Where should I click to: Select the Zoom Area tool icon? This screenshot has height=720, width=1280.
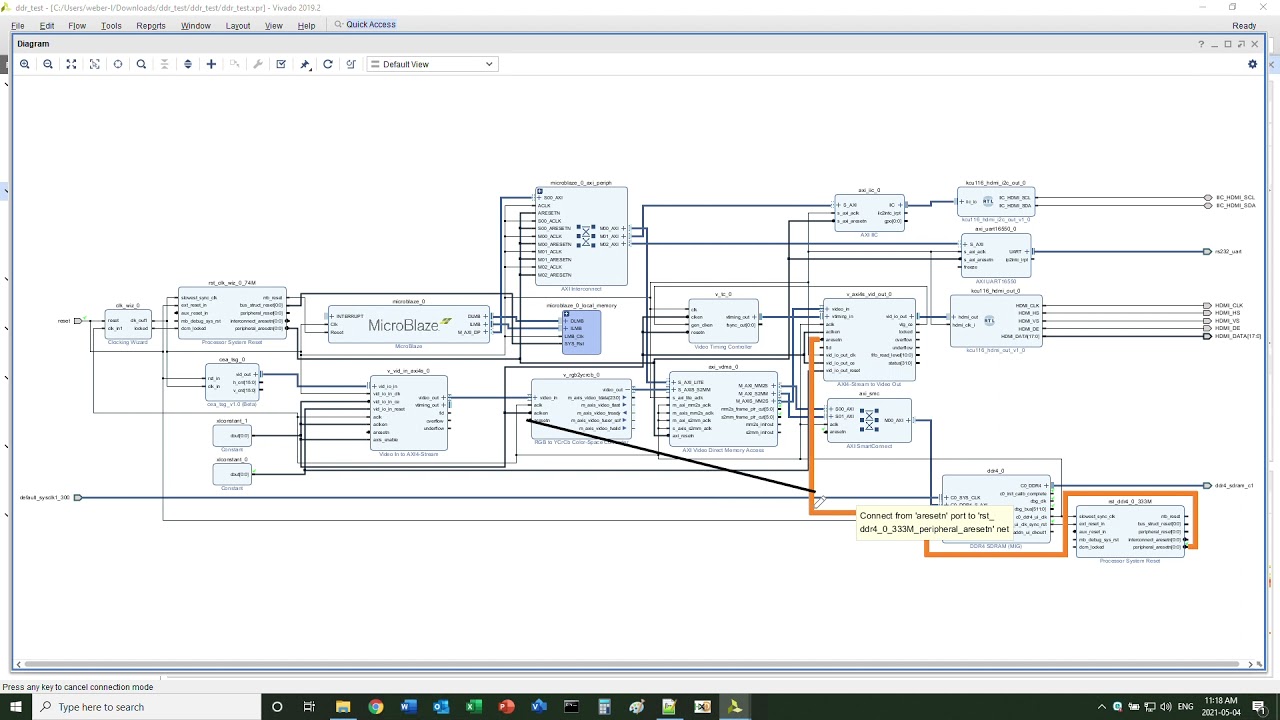[x=95, y=64]
